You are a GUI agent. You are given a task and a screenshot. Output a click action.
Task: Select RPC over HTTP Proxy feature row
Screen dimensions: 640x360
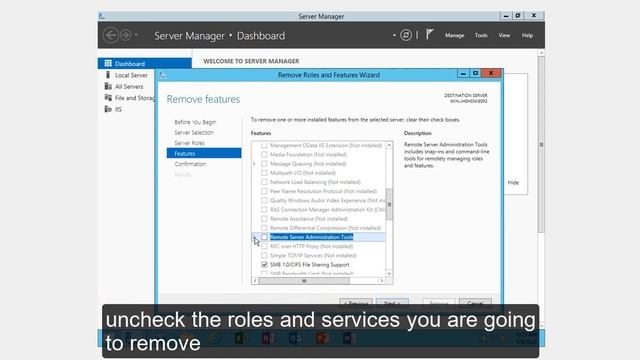(x=311, y=247)
